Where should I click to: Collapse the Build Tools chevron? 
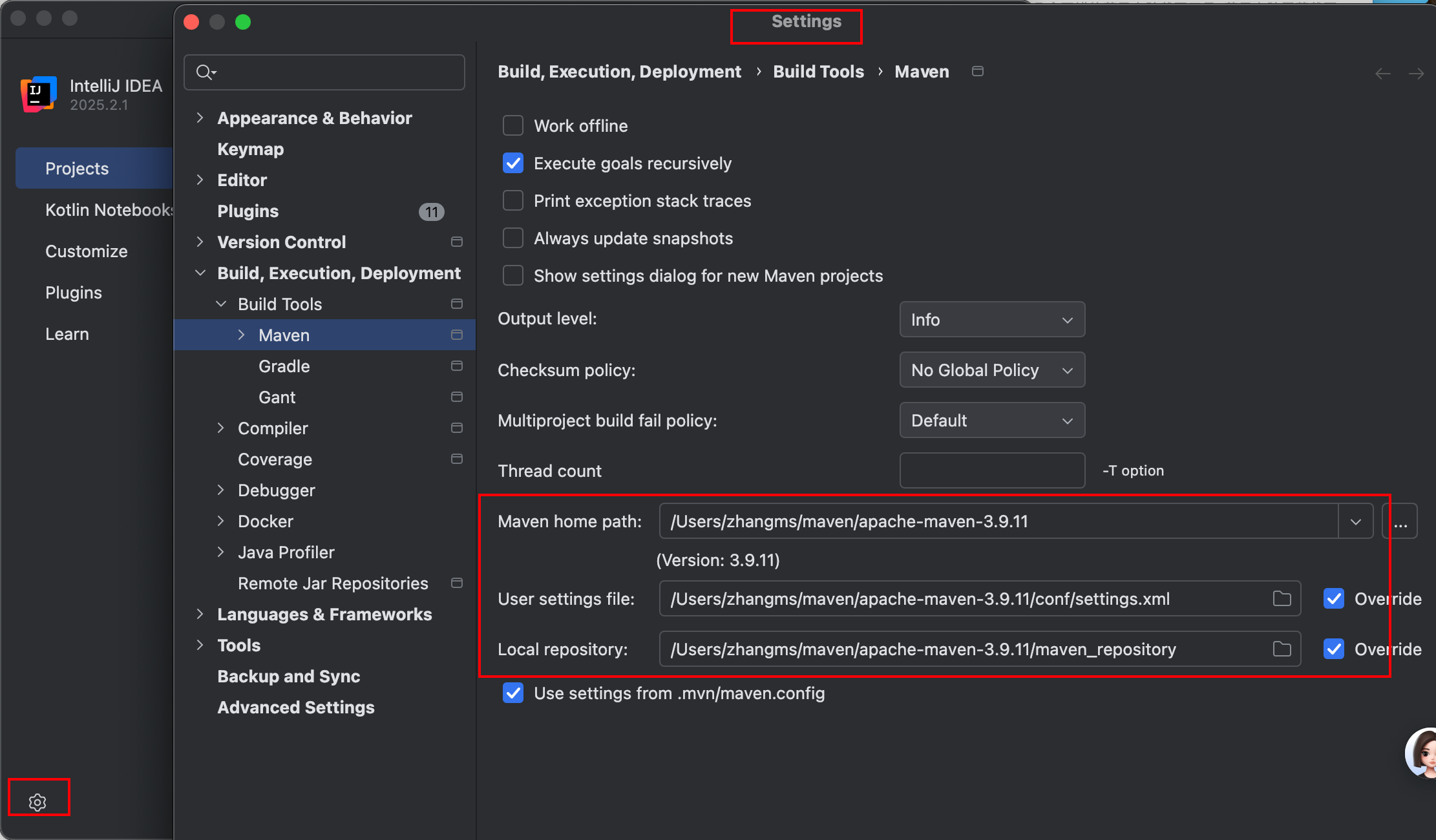(220, 304)
